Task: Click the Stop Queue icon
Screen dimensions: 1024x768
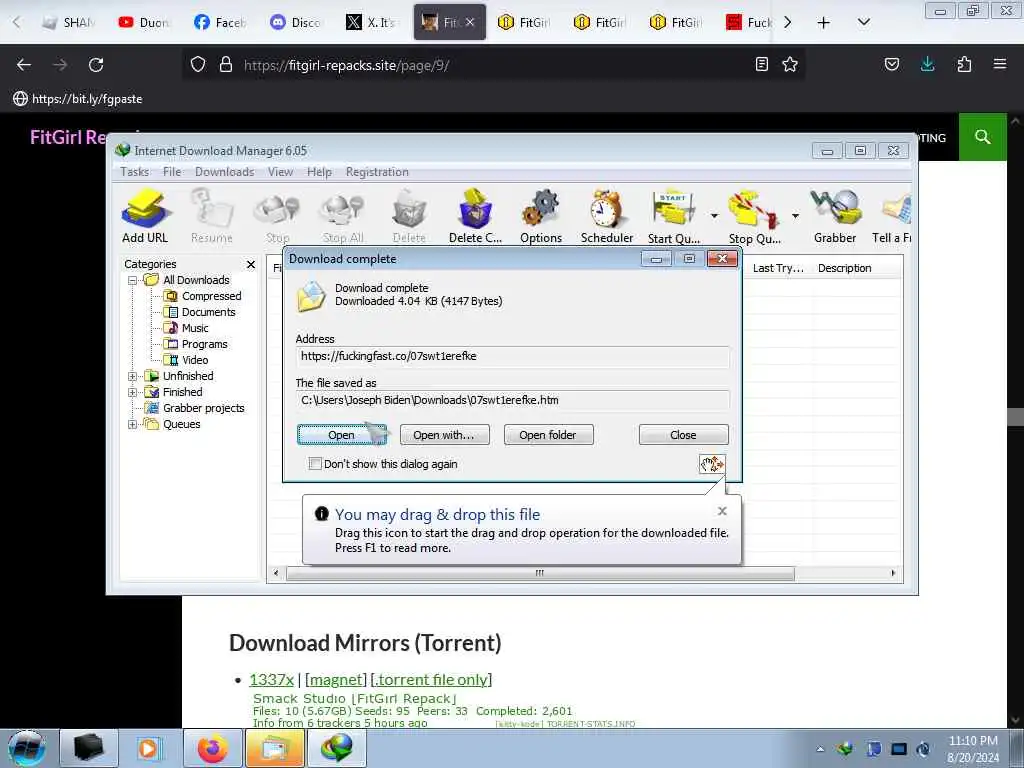Action: [754, 216]
